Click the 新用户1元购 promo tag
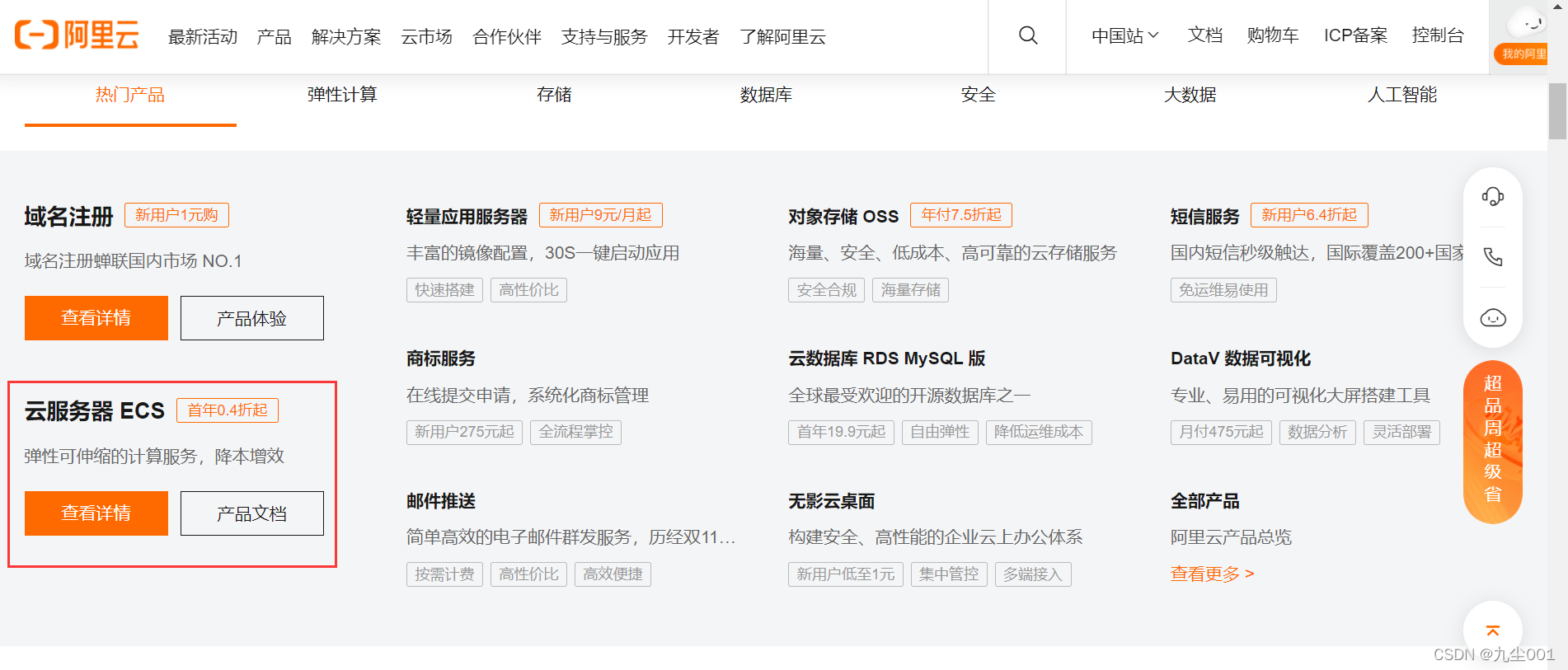1568x670 pixels. tap(176, 215)
